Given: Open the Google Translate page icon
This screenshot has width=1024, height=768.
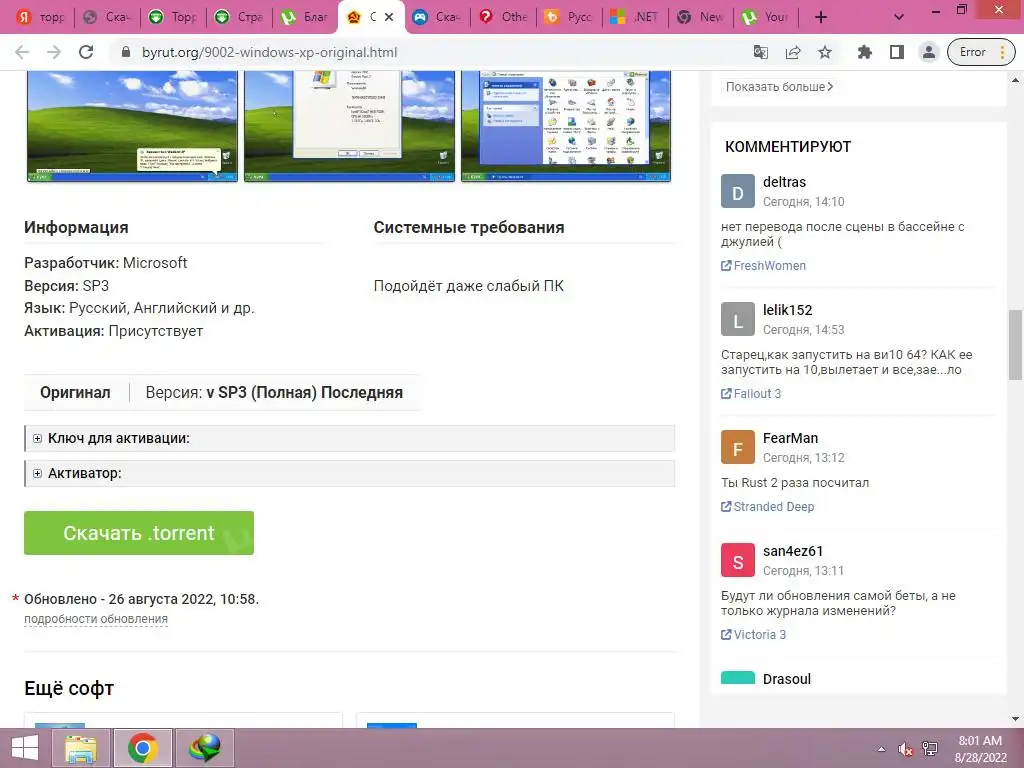Looking at the screenshot, I should pyautogui.click(x=761, y=52).
